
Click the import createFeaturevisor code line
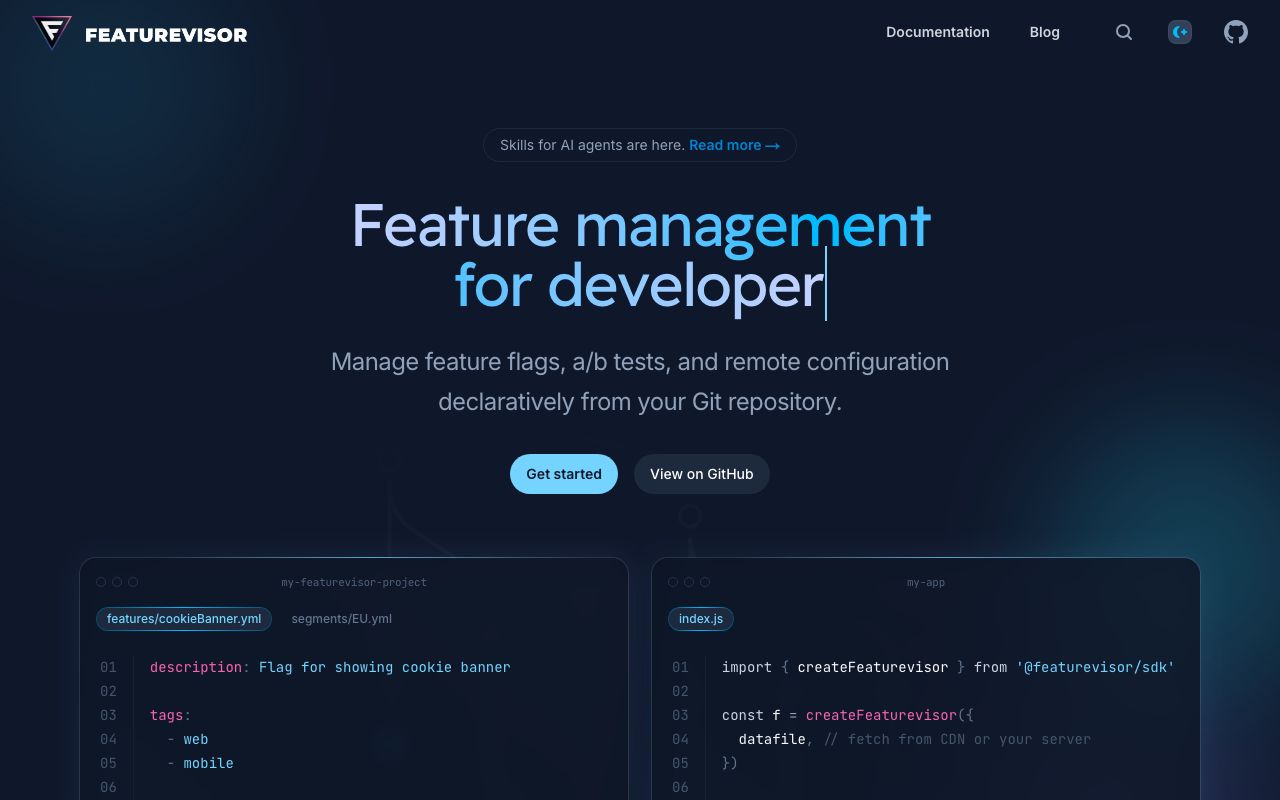[948, 667]
